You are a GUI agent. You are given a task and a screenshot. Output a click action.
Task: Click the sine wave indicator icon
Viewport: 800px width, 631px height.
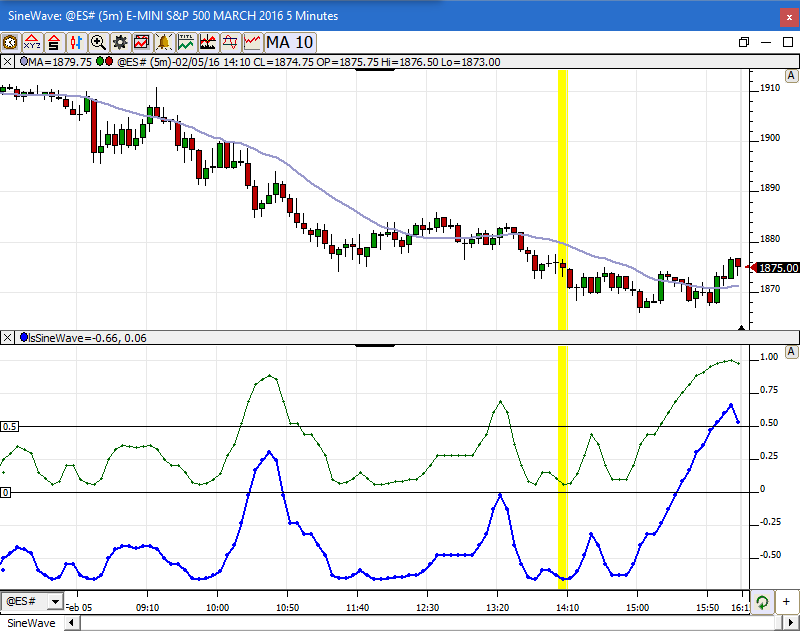point(230,42)
